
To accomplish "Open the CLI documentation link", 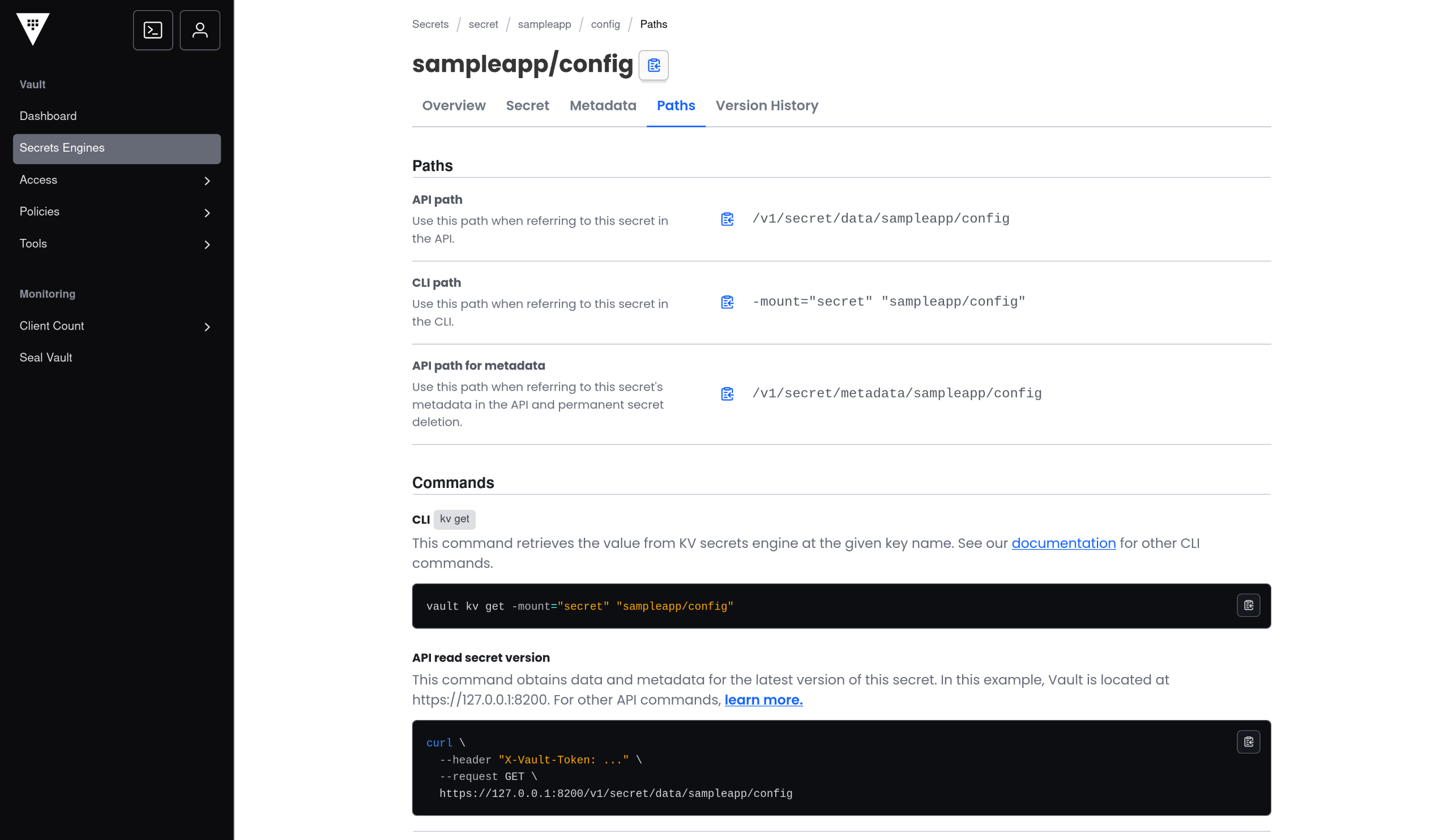I will (x=1063, y=543).
